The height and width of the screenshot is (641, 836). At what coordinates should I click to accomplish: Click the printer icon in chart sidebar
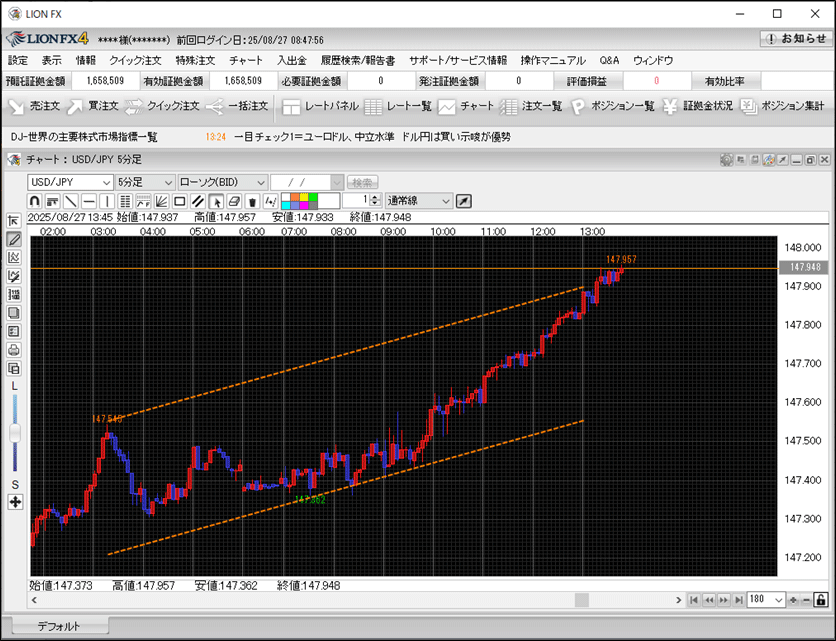(x=14, y=350)
